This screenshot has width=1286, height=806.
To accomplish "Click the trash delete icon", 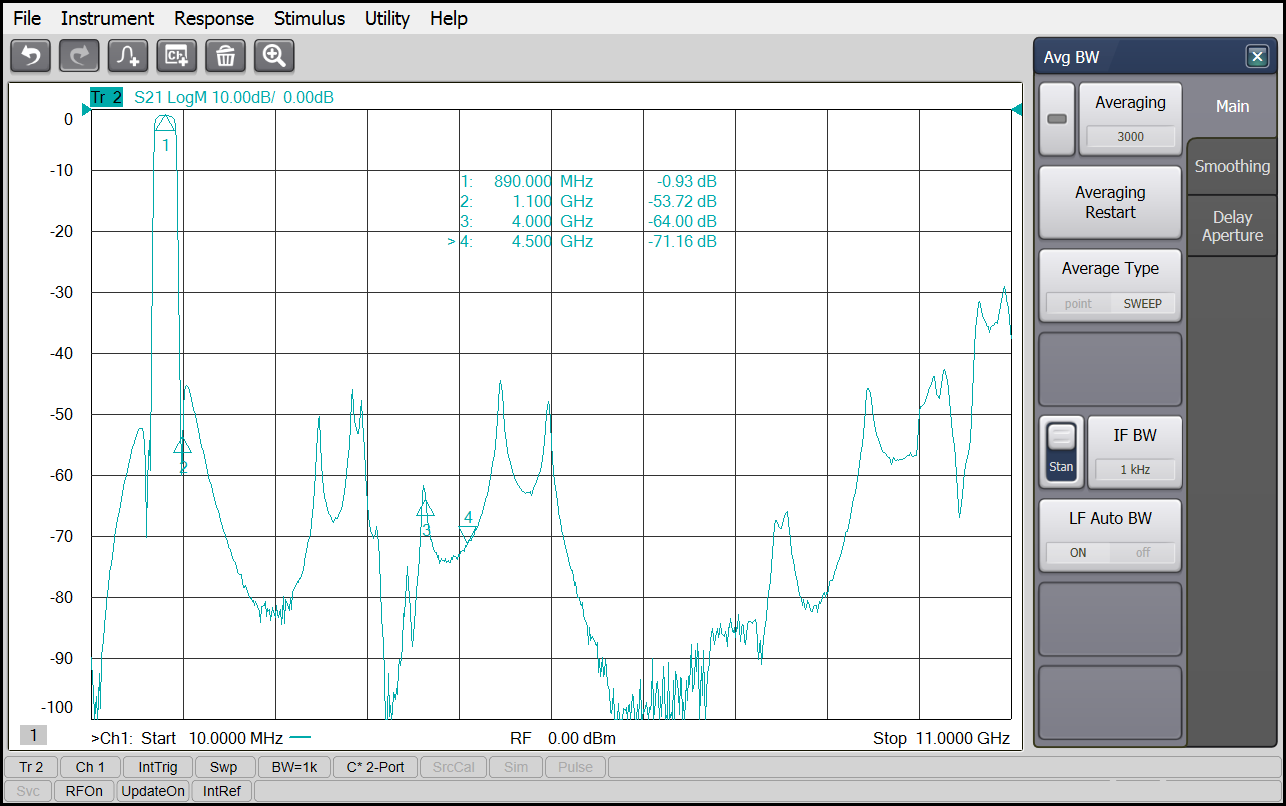I will (225, 56).
